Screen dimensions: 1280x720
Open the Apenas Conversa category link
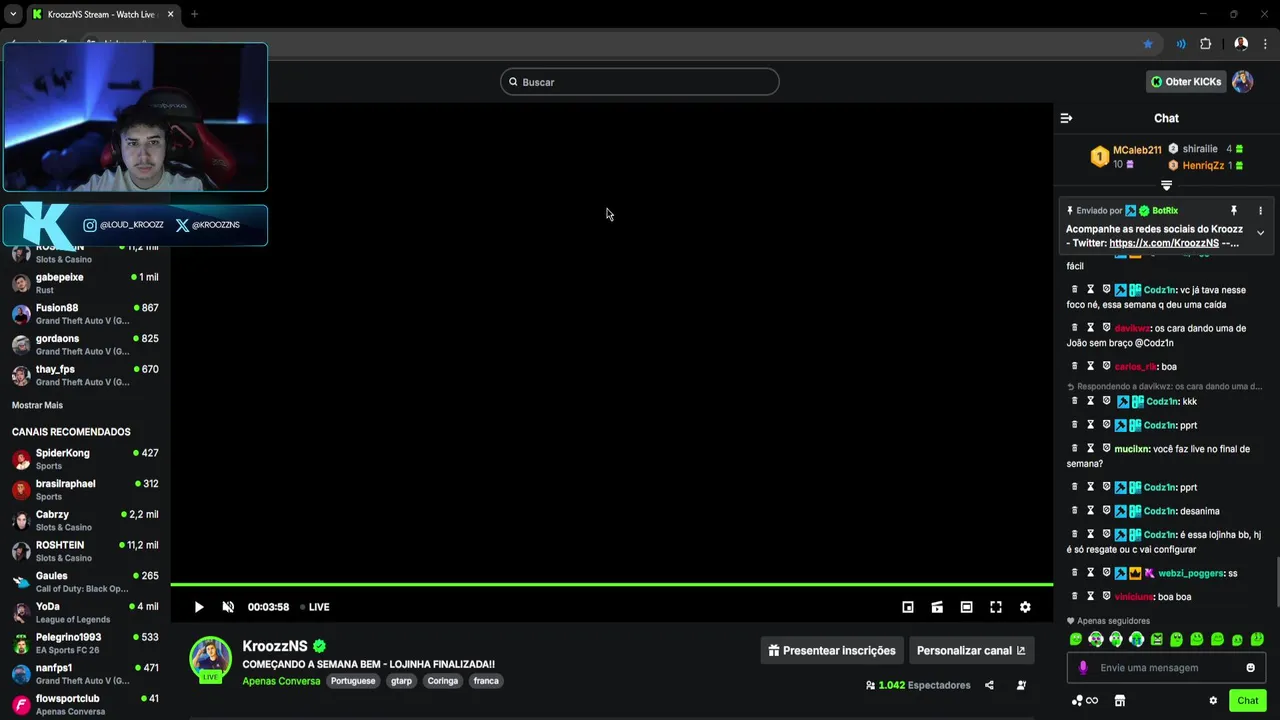pos(281,681)
